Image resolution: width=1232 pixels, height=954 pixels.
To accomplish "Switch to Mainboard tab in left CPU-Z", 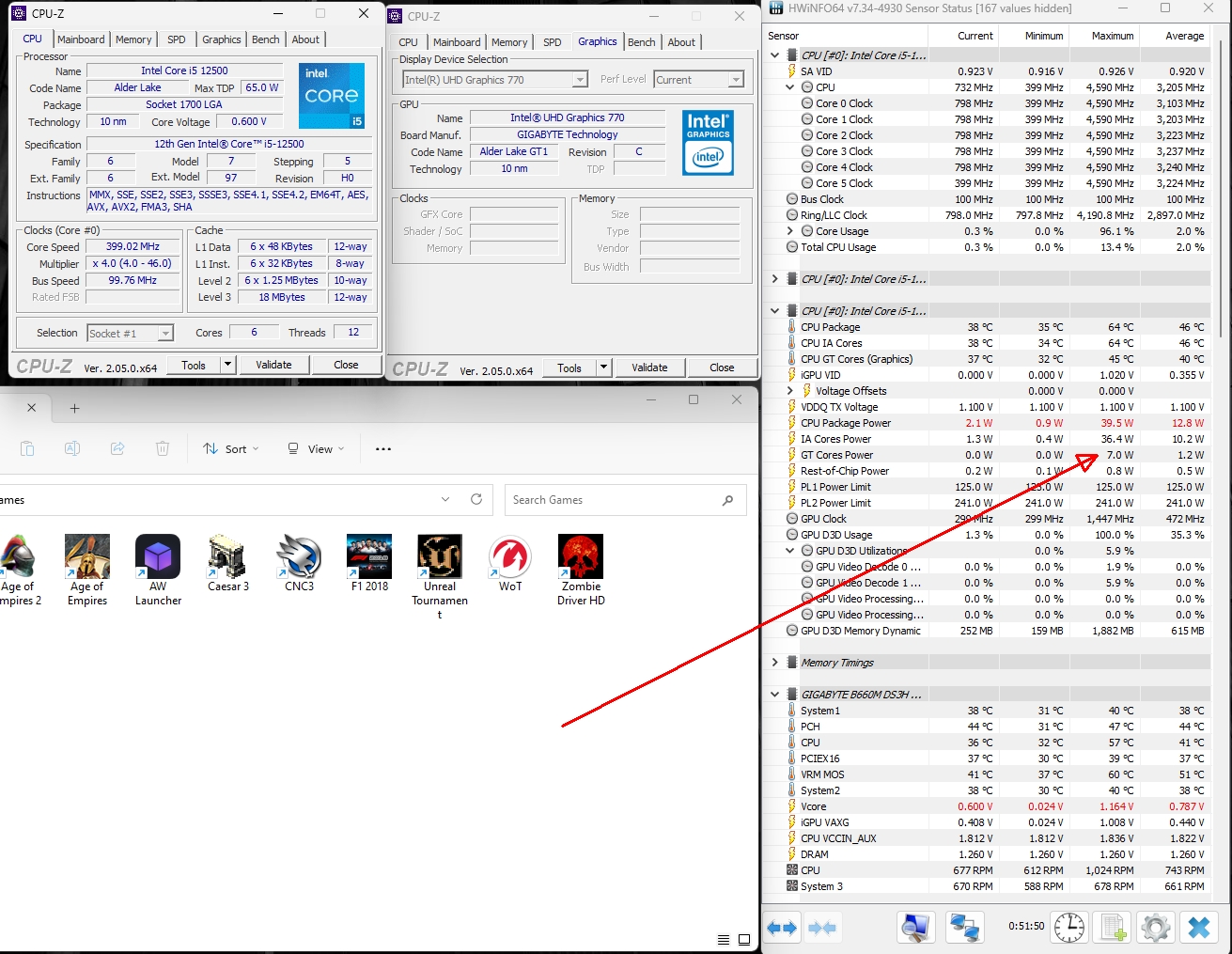I will (81, 39).
